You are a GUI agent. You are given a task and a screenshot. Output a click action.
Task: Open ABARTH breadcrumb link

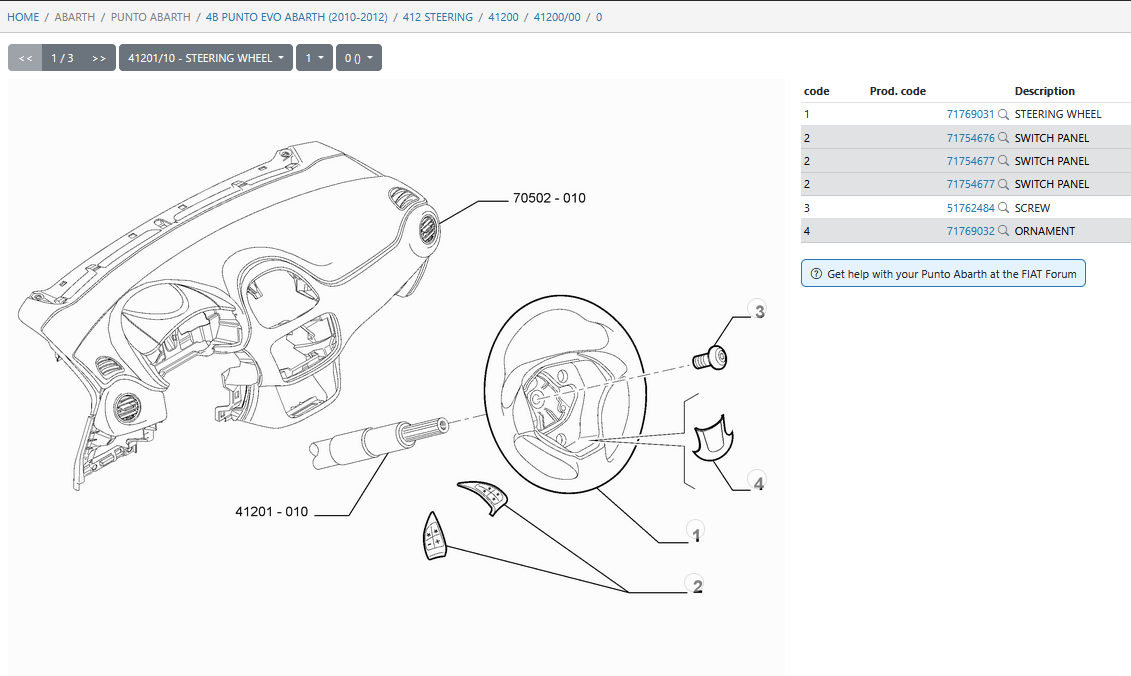point(75,17)
